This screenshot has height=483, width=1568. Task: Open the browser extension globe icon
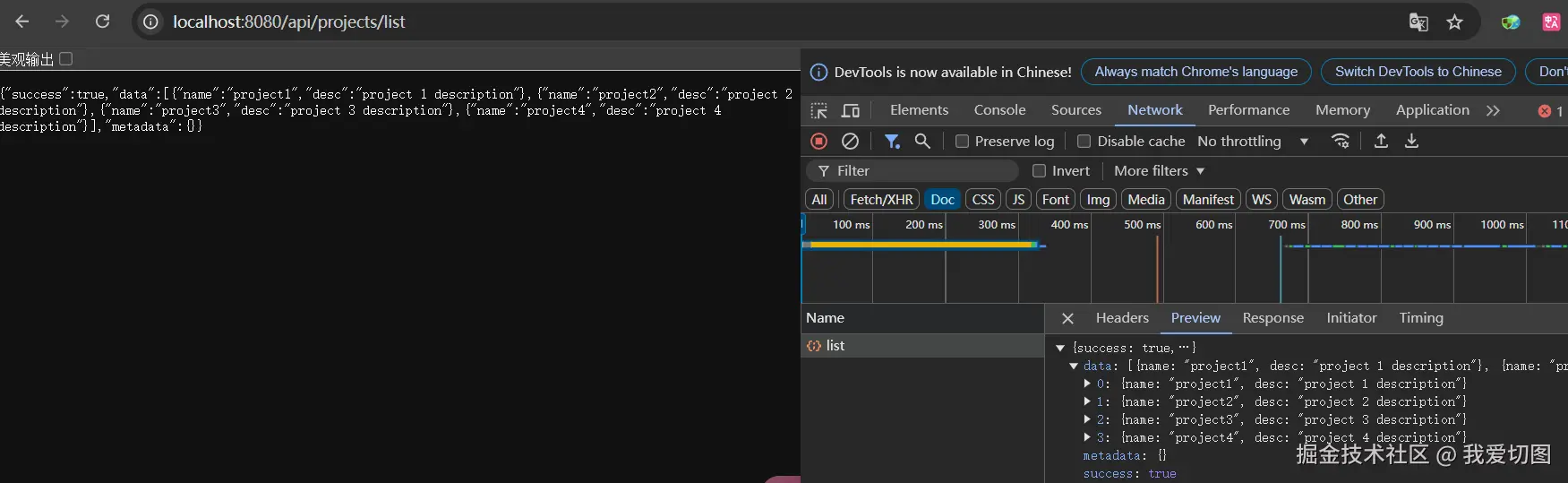[x=1511, y=22]
